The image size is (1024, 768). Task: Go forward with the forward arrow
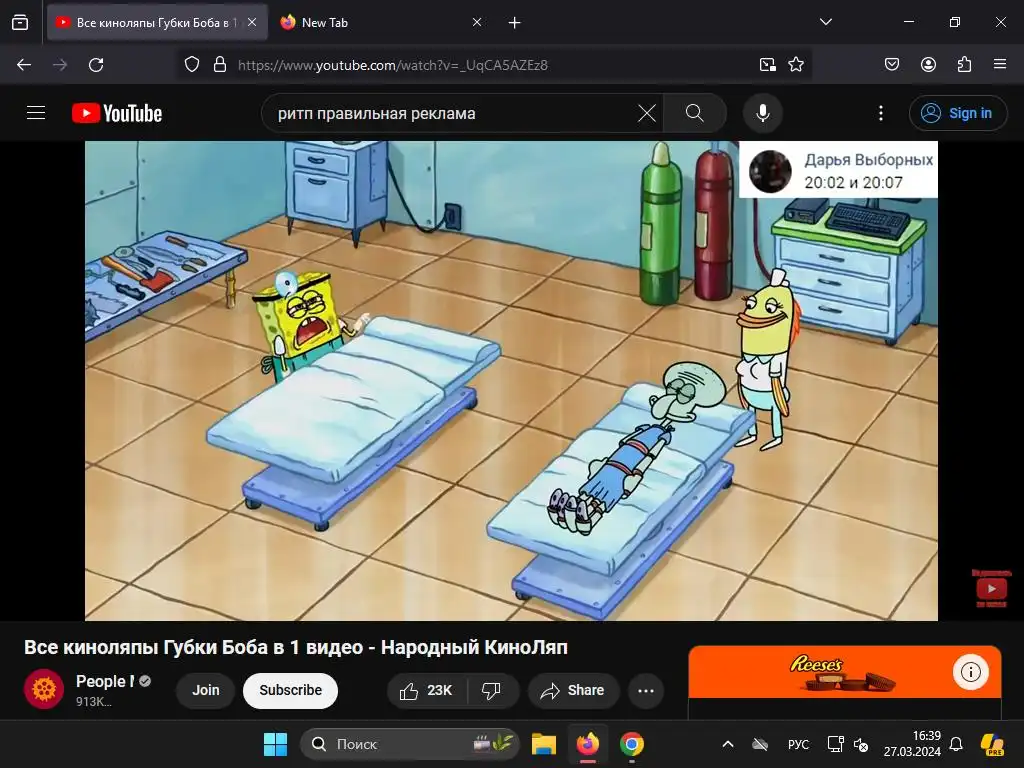pyautogui.click(x=60, y=65)
